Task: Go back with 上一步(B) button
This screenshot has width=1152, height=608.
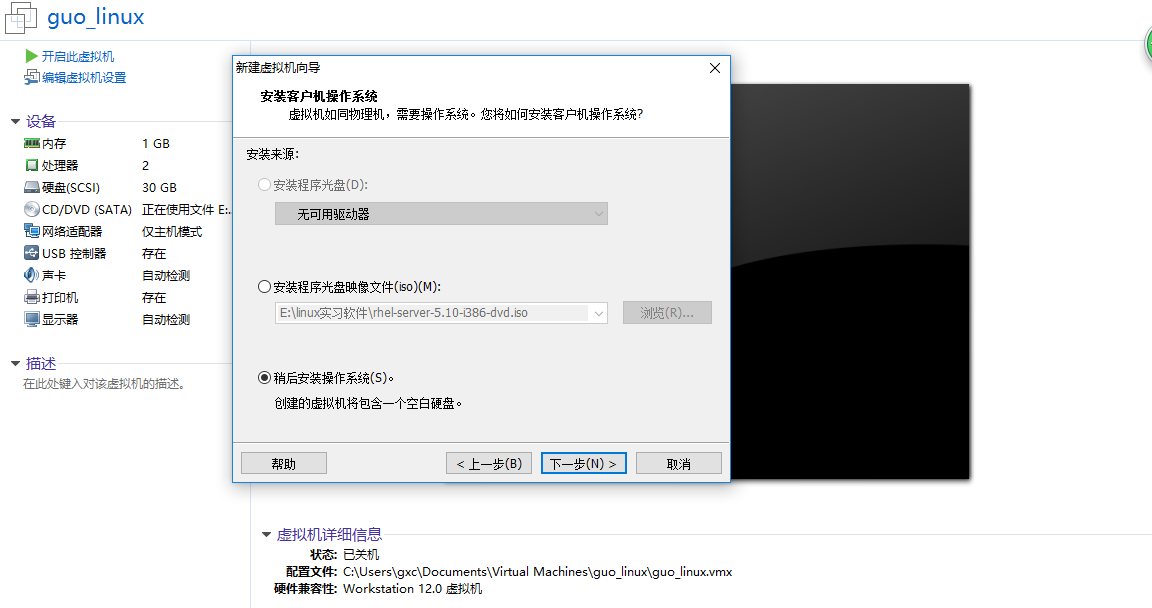Action: [x=489, y=463]
